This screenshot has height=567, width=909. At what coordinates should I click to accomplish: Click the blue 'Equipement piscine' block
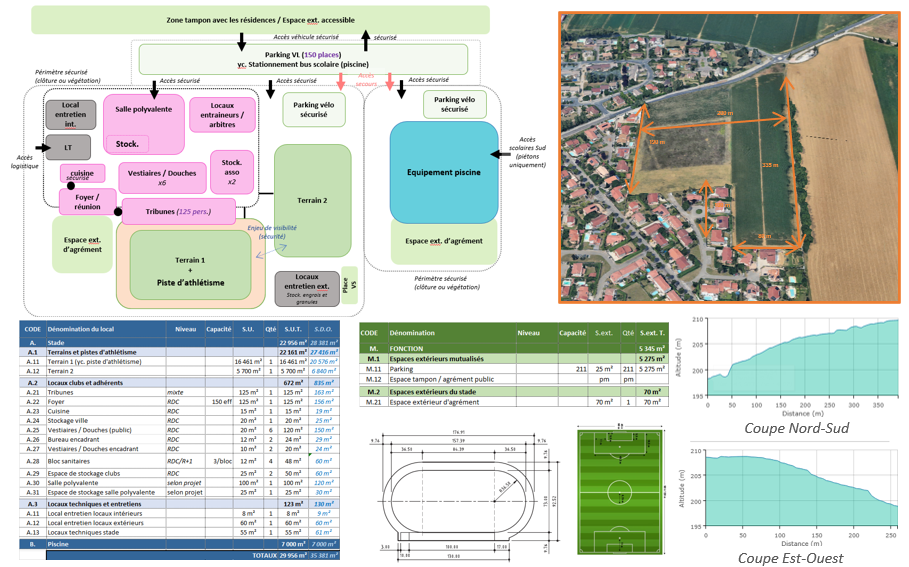click(444, 172)
